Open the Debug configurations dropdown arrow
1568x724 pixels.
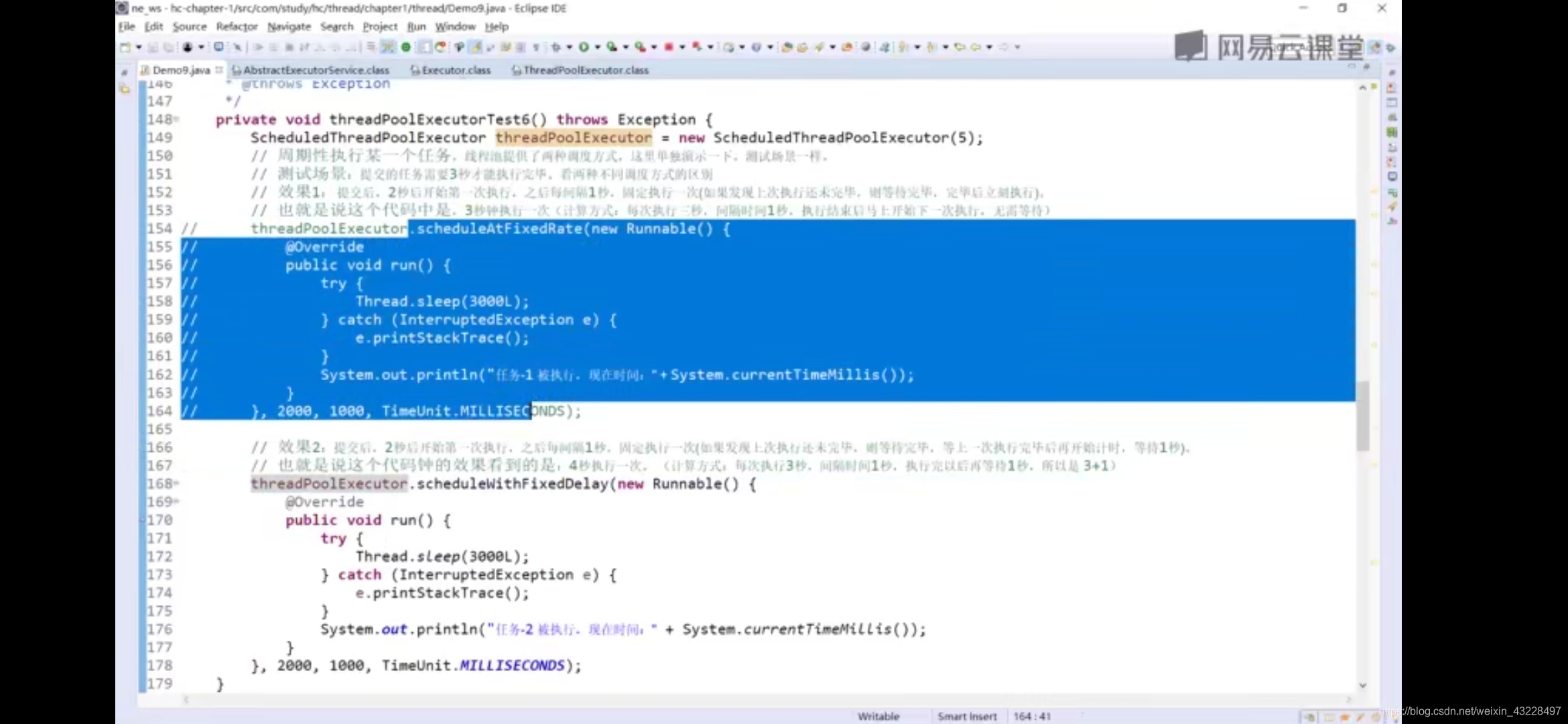click(569, 47)
